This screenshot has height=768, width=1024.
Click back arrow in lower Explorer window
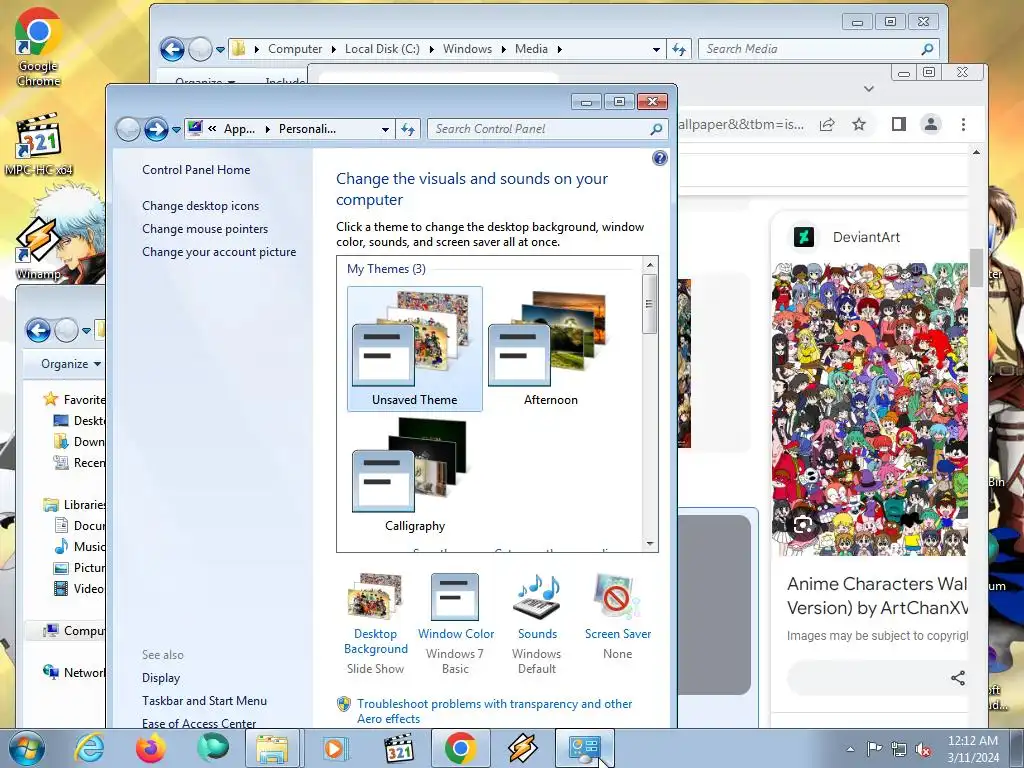38,330
